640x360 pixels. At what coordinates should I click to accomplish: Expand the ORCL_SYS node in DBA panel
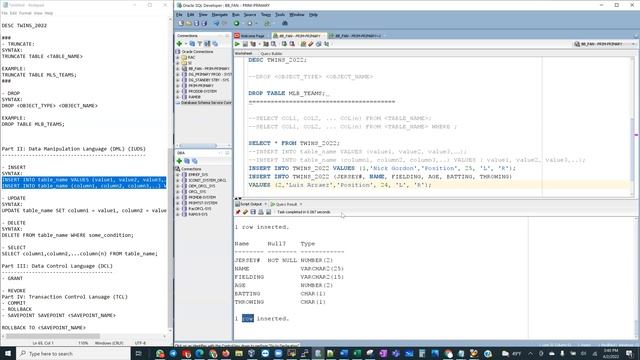pos(178,191)
